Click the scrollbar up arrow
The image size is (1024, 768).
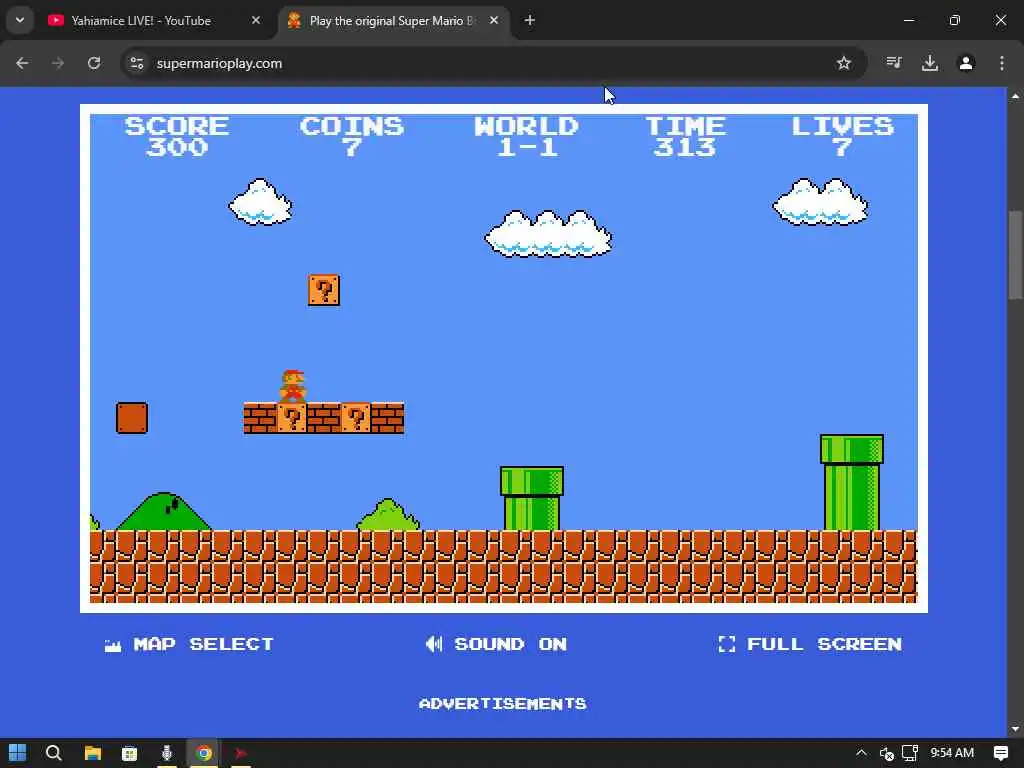[x=1015, y=96]
